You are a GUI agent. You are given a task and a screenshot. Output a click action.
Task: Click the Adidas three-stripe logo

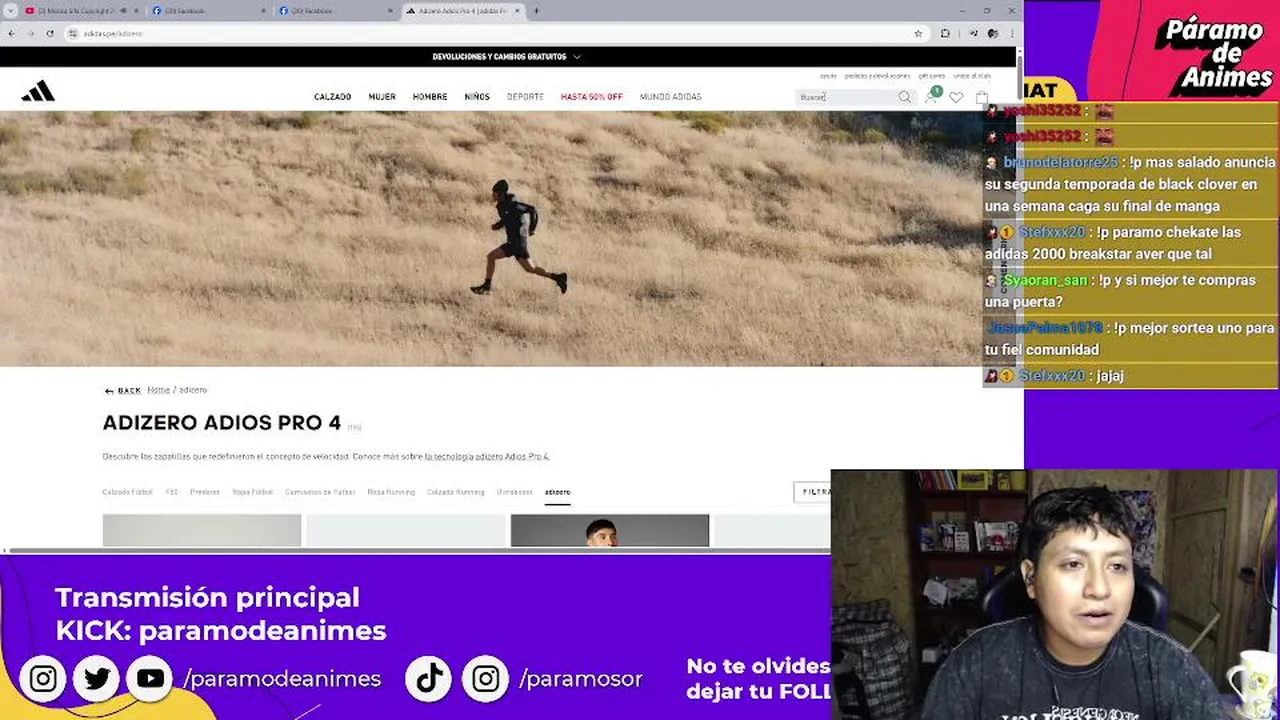click(x=38, y=92)
